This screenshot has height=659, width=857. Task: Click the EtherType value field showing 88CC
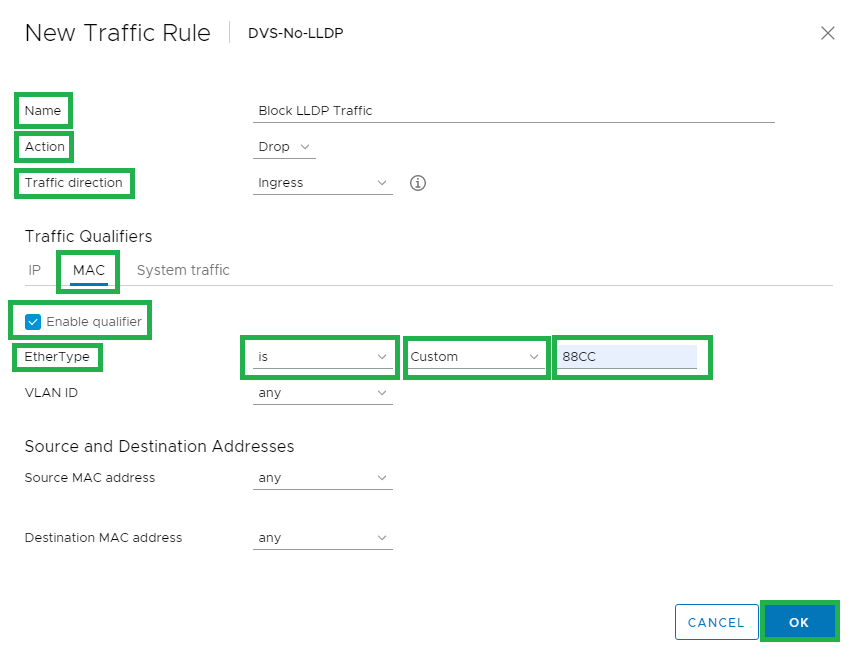point(627,357)
